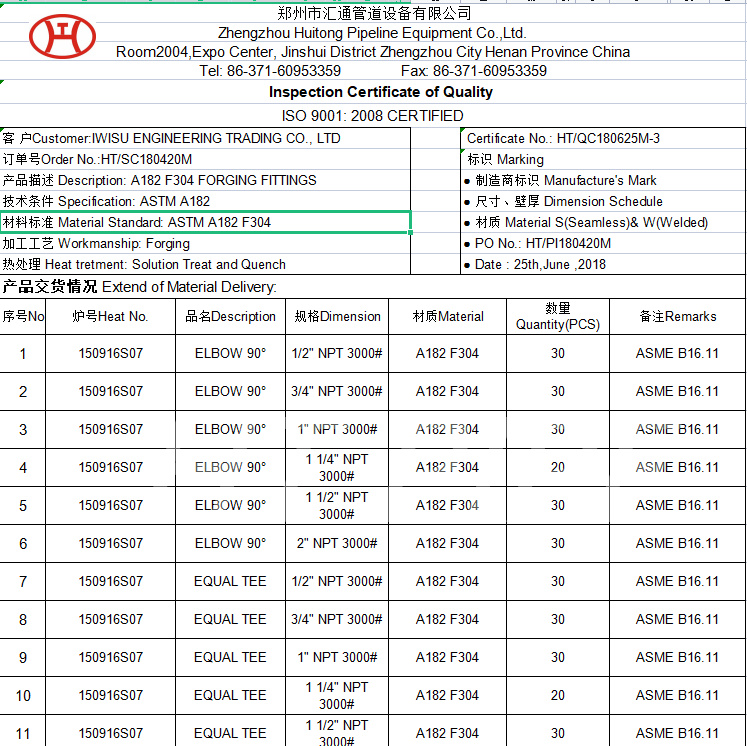Click the selected Material Standard ASTM A182 F304 cell

pyautogui.click(x=205, y=222)
